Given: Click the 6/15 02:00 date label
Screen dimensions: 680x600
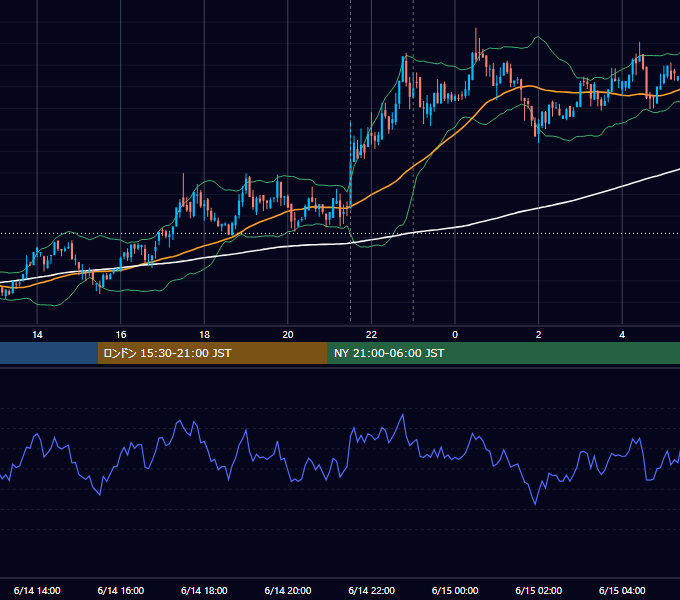Looking at the screenshot, I should 539,590.
